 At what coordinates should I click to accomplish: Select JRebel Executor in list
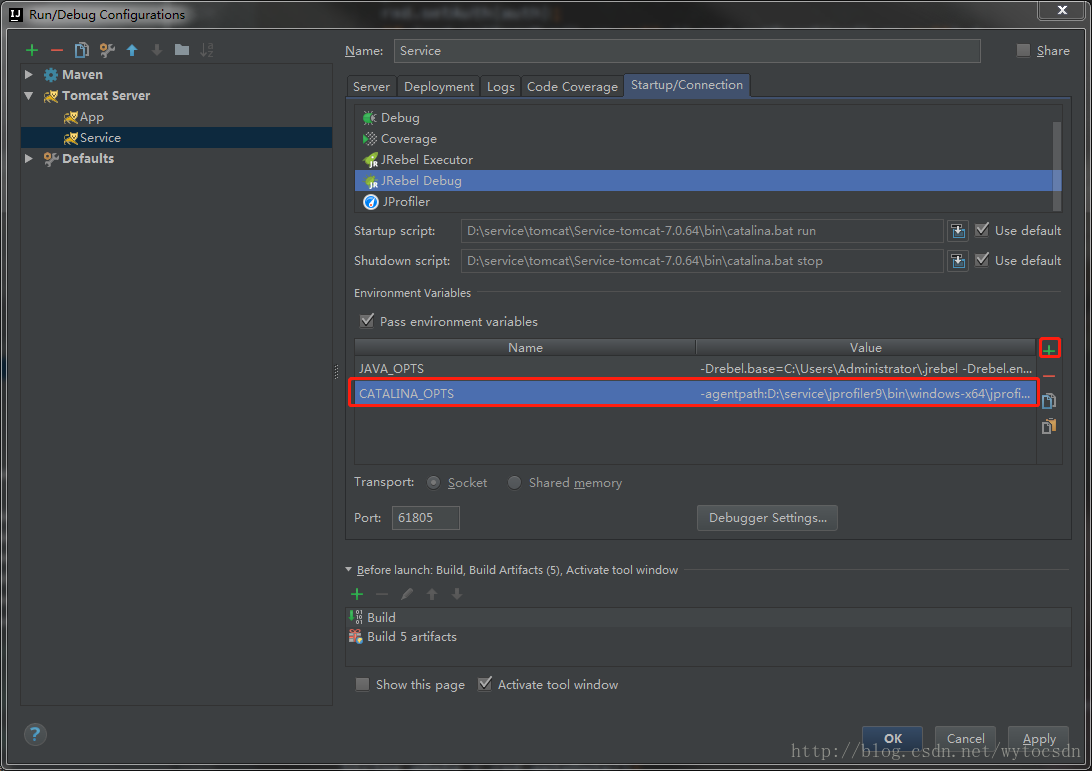click(x=703, y=159)
